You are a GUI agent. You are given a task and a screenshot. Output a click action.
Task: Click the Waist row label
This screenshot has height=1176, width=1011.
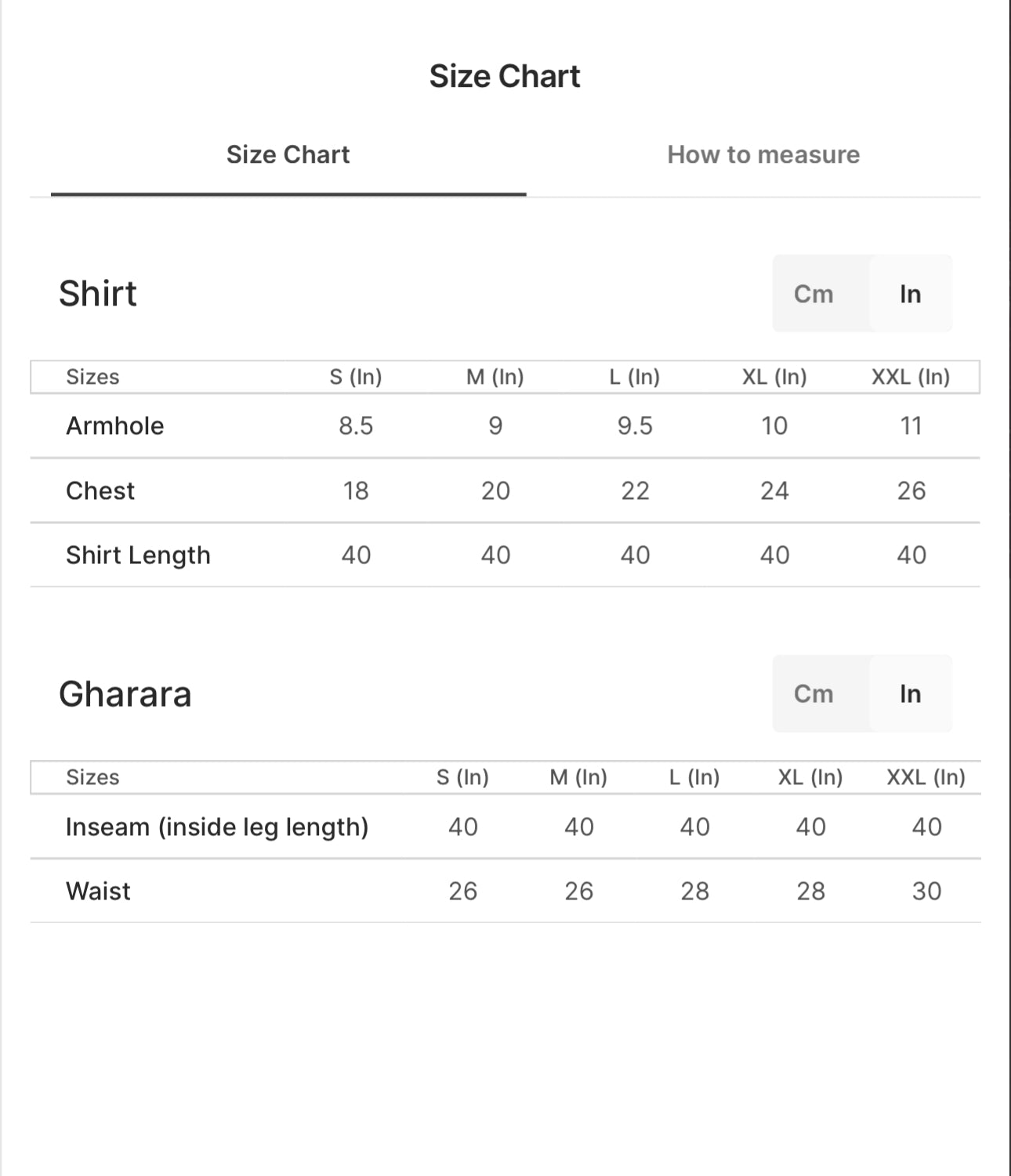(98, 891)
